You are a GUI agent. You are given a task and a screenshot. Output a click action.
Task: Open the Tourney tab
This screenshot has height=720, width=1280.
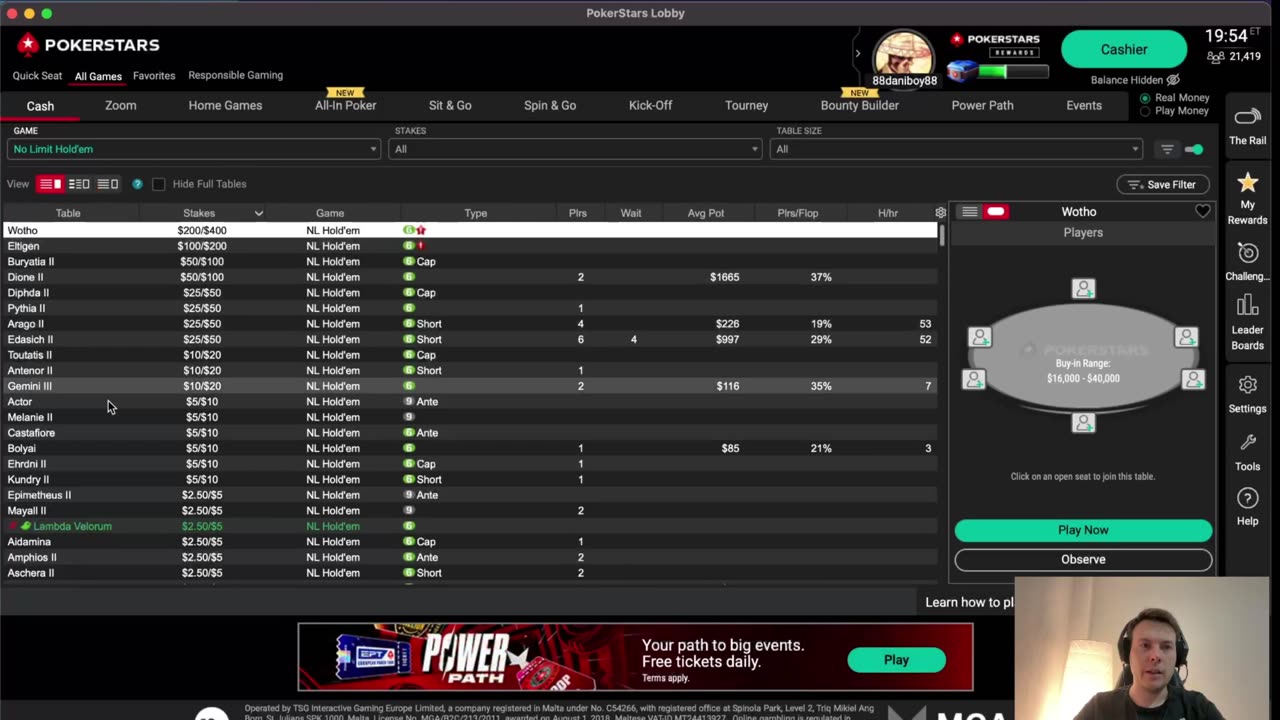746,105
